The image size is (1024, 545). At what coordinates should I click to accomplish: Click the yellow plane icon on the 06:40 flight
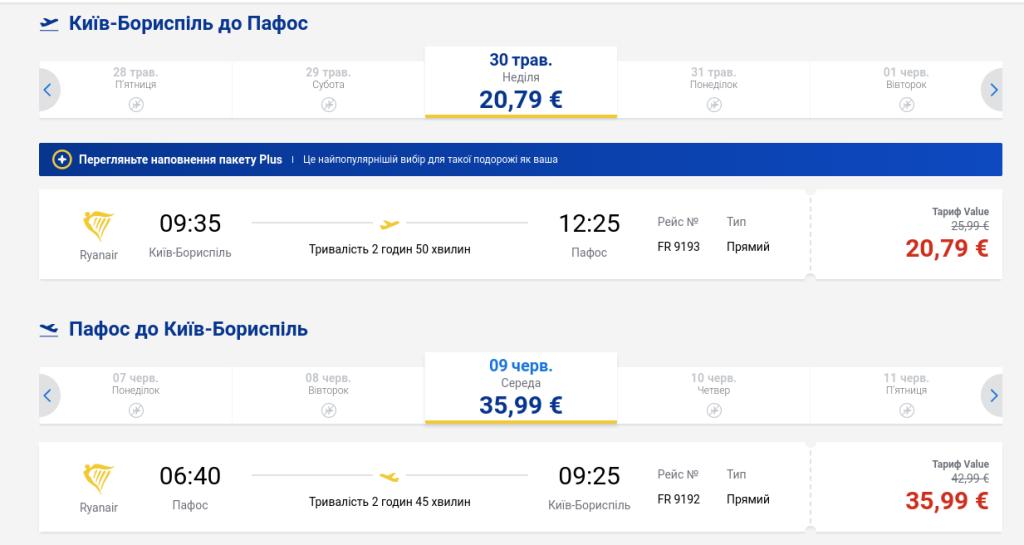point(390,476)
